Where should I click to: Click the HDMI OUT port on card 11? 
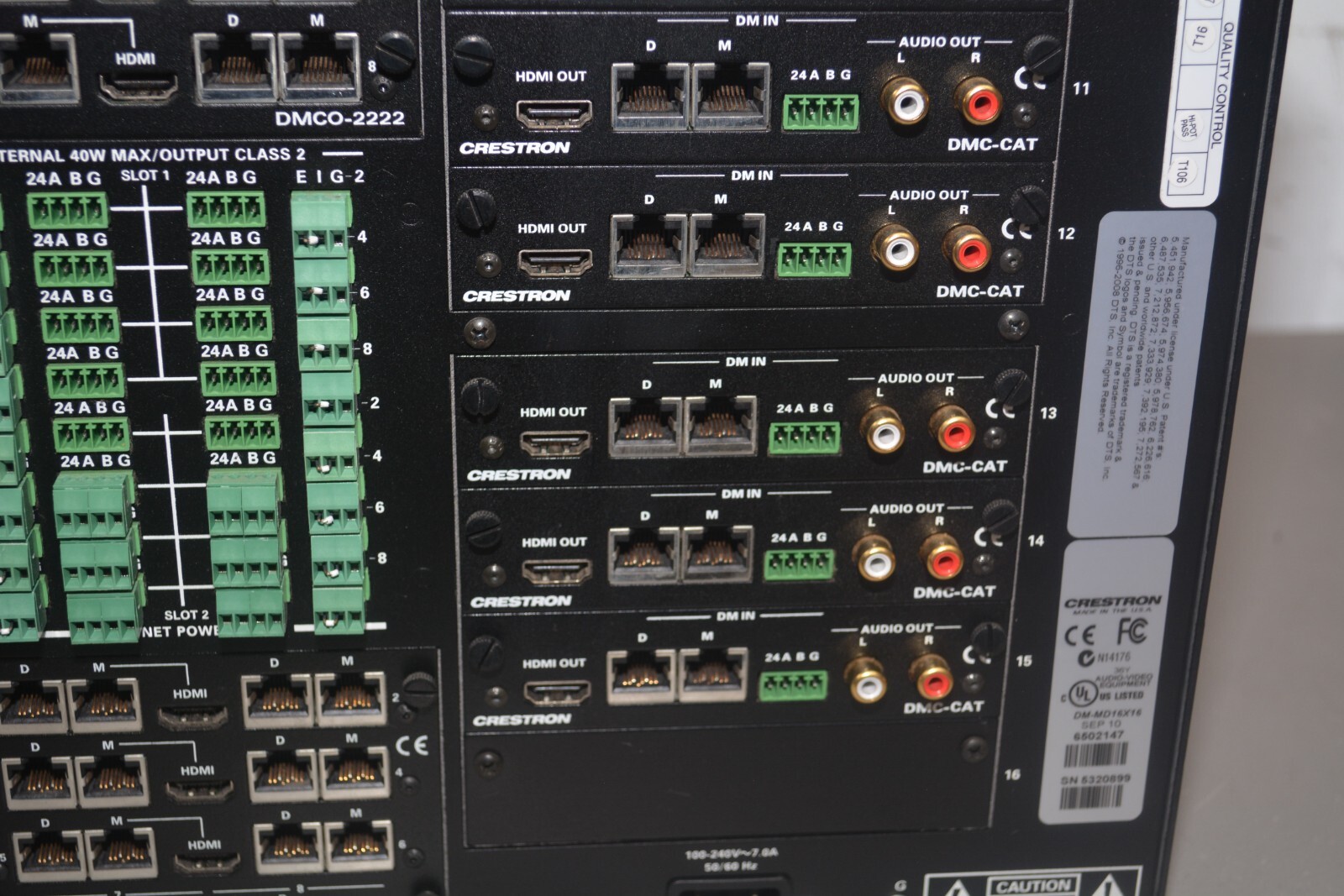pyautogui.click(x=553, y=113)
